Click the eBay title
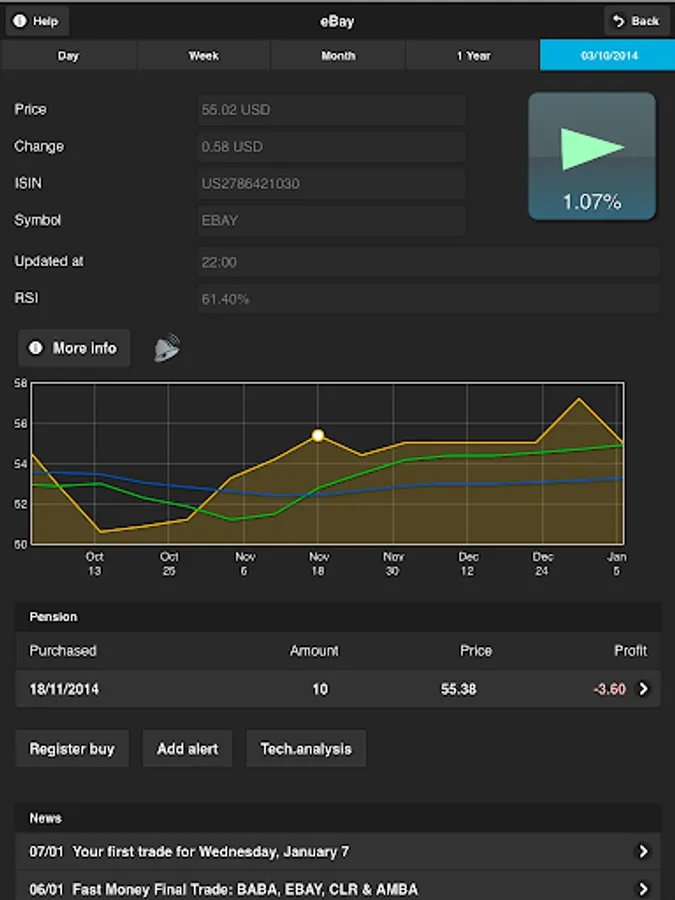This screenshot has width=675, height=900. (x=337, y=21)
